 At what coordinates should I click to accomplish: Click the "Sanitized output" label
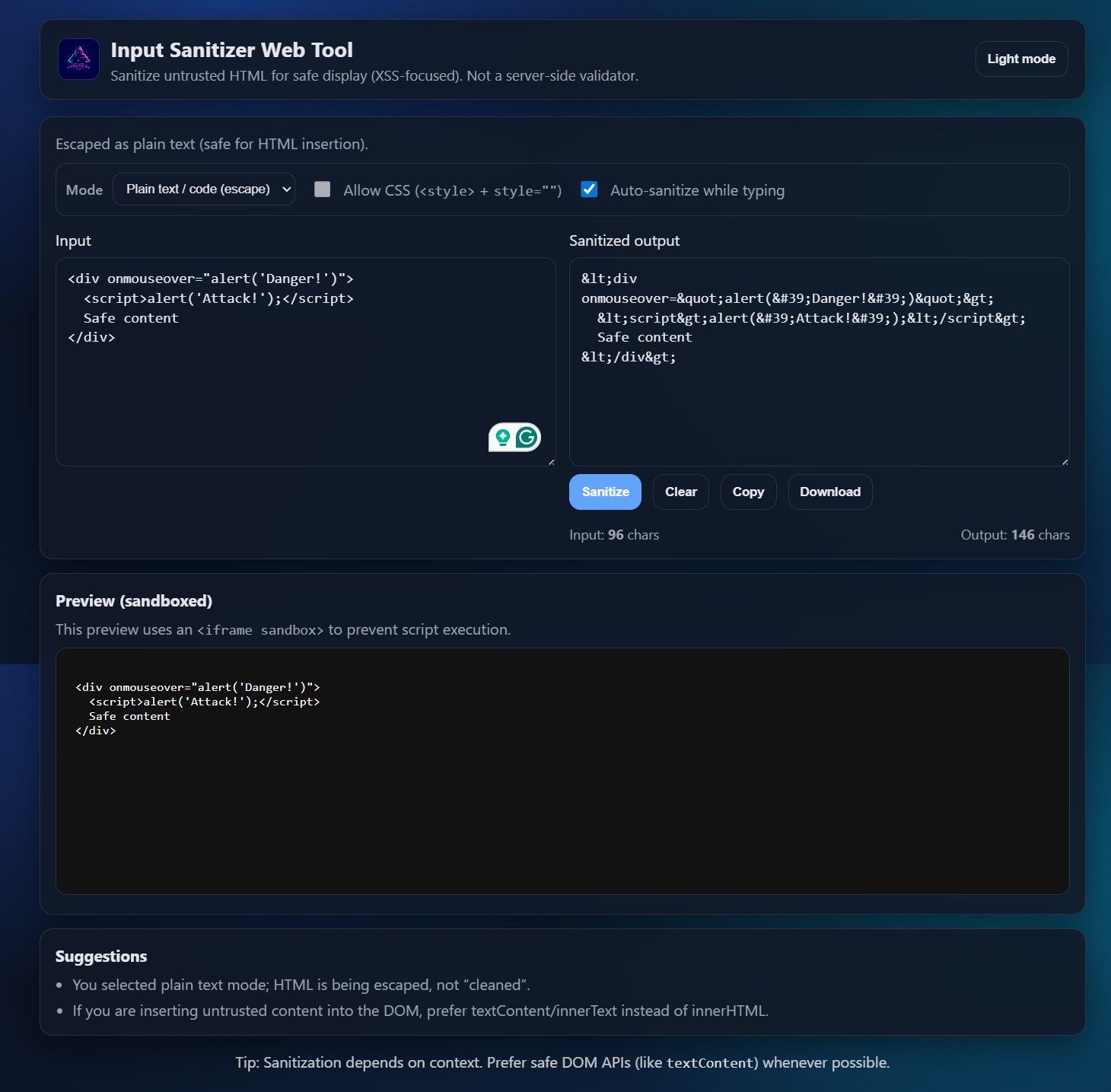click(x=625, y=240)
